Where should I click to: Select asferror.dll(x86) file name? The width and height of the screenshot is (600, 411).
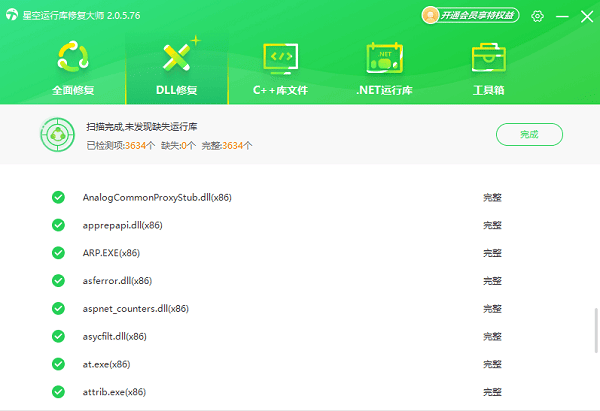pos(117,281)
